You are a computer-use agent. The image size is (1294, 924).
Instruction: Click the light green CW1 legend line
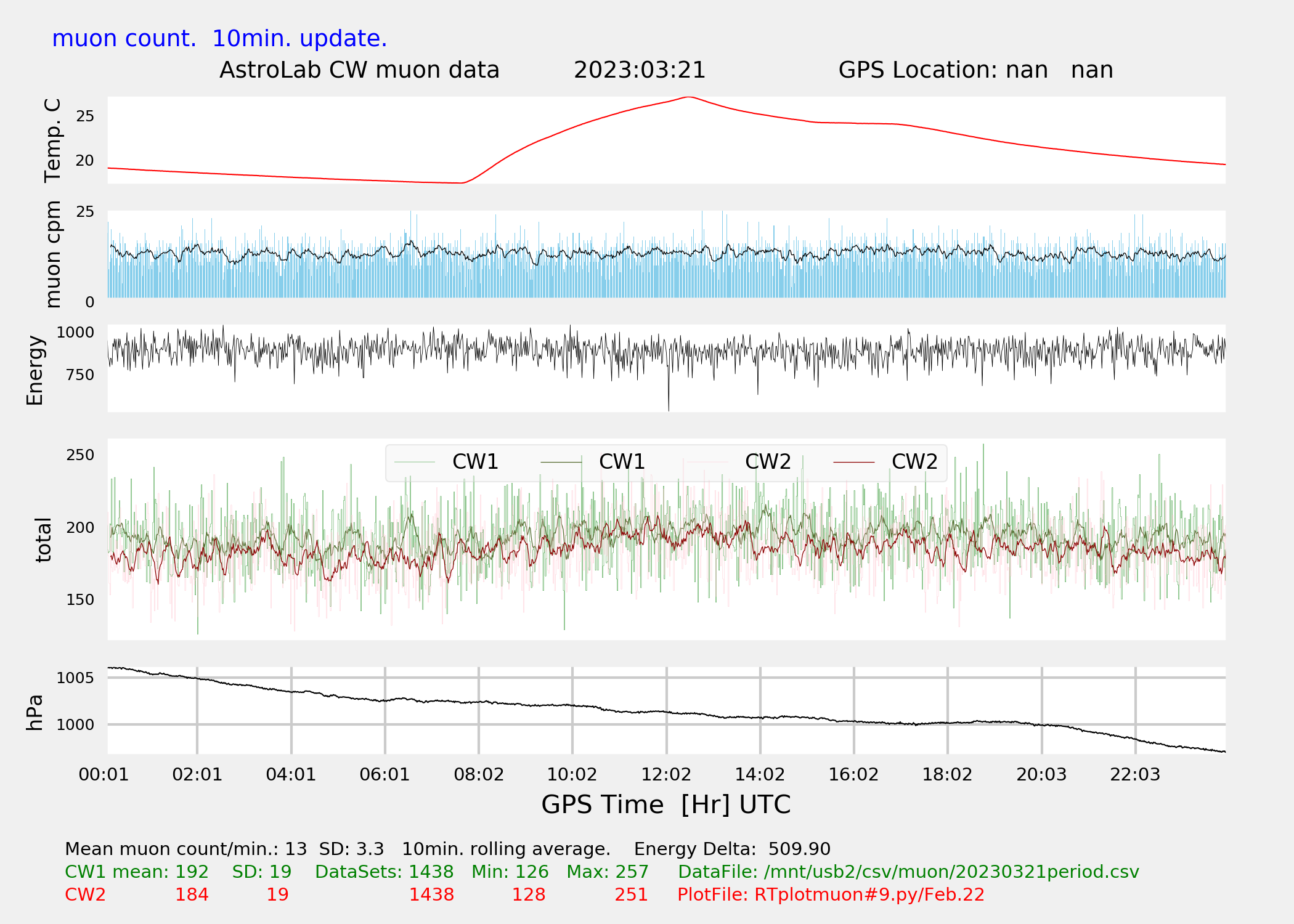click(x=415, y=462)
